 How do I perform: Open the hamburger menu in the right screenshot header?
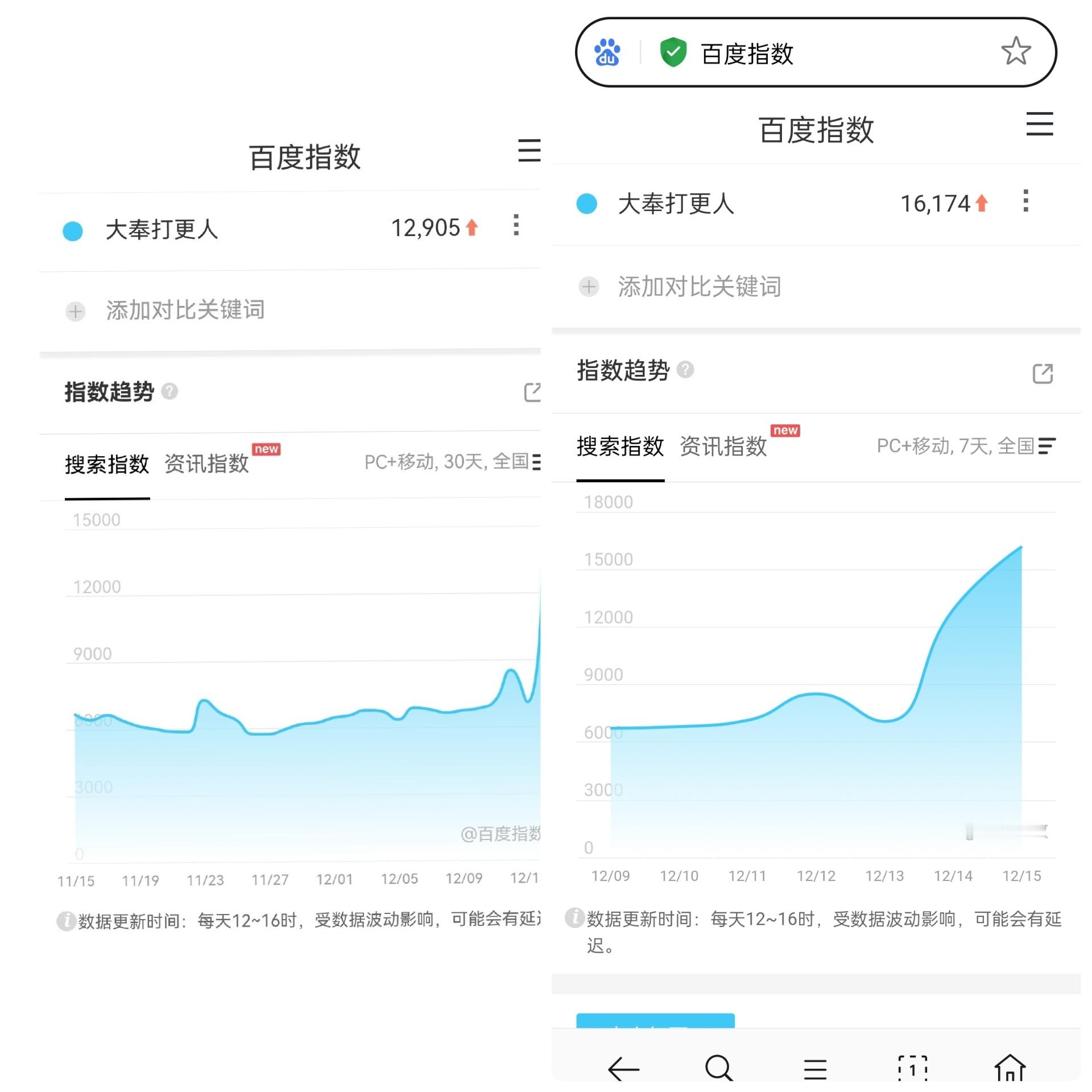pos(1039,124)
